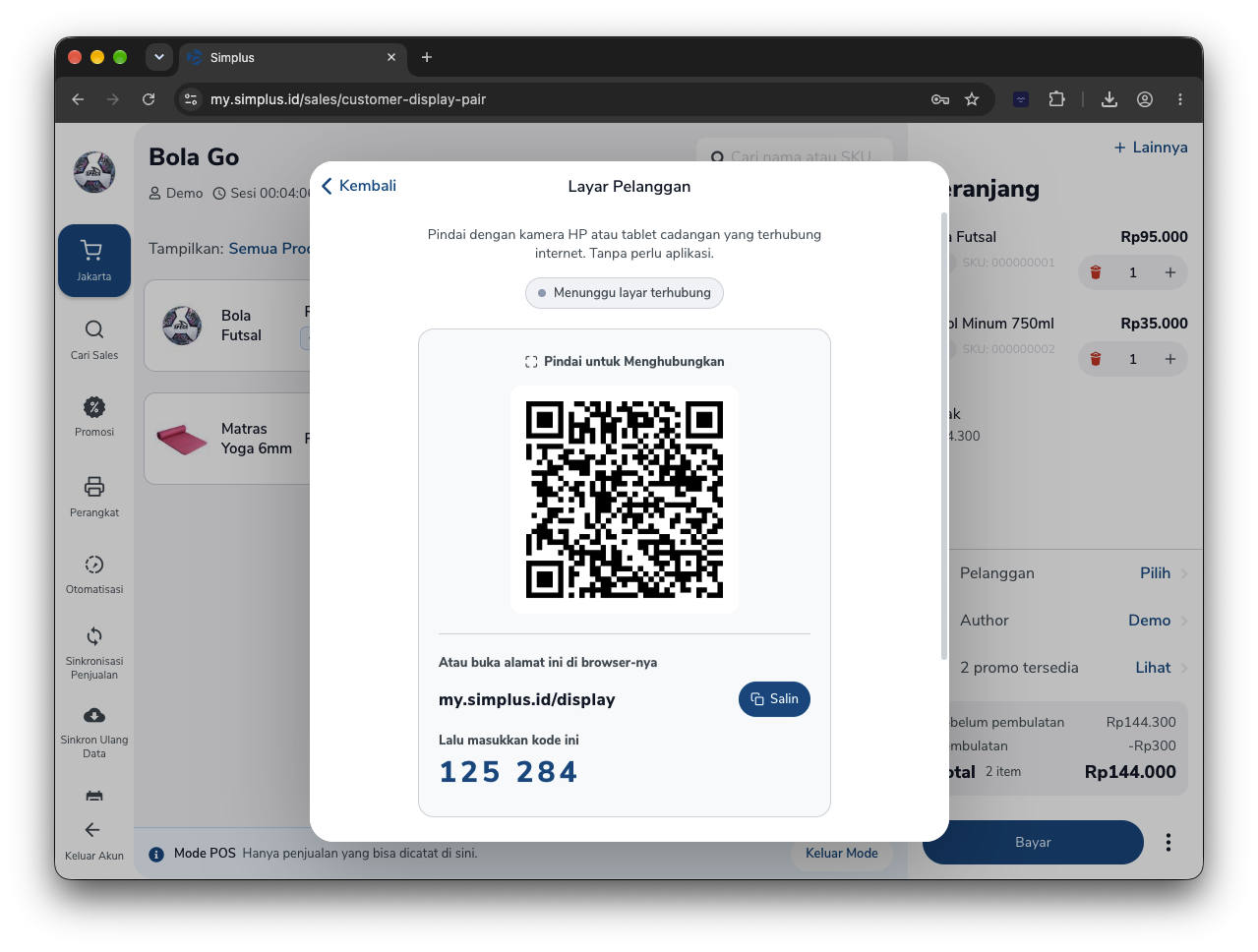
Task: Click the browser forward arrow
Action: tap(113, 99)
